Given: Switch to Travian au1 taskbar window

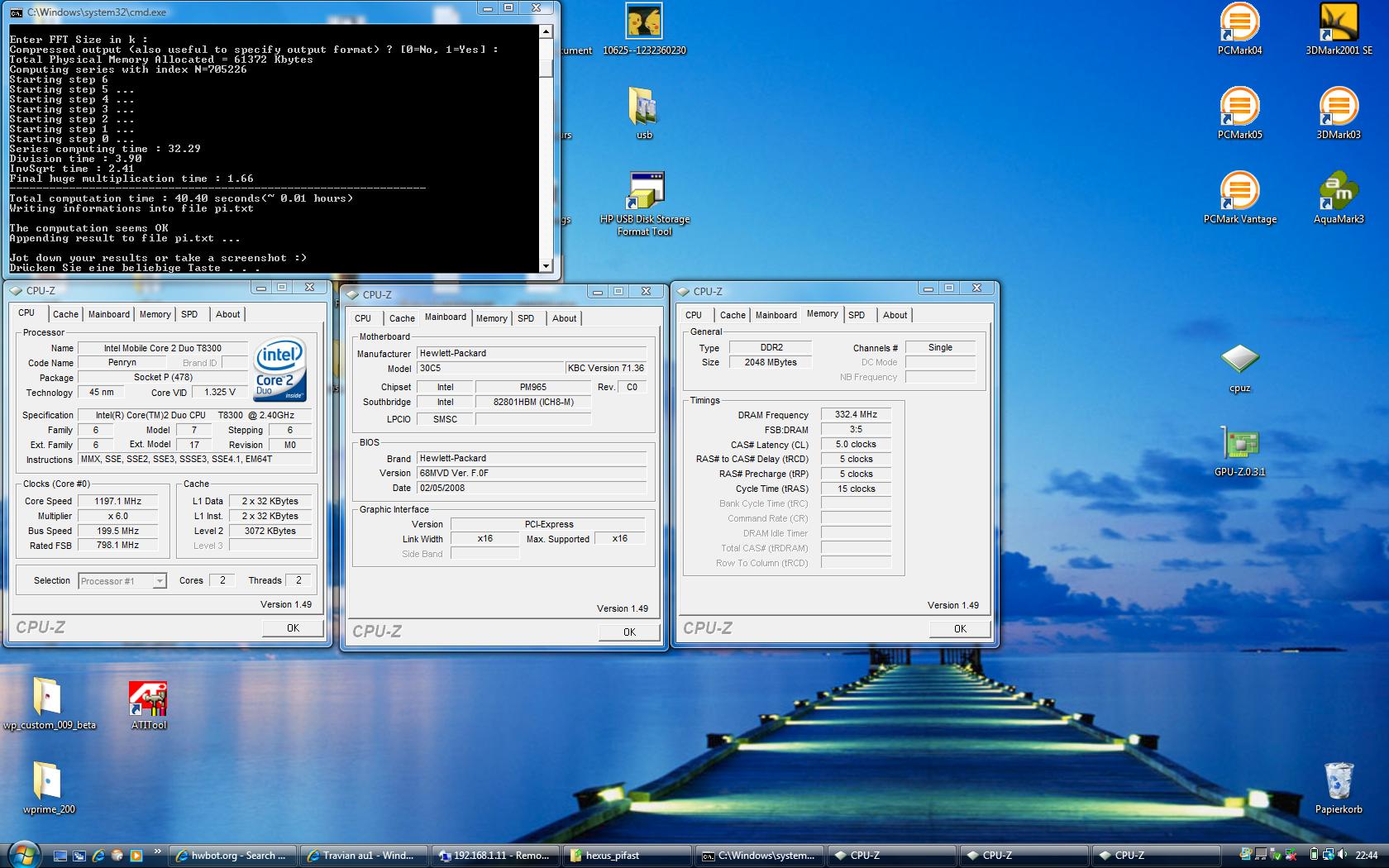Looking at the screenshot, I should click(365, 856).
